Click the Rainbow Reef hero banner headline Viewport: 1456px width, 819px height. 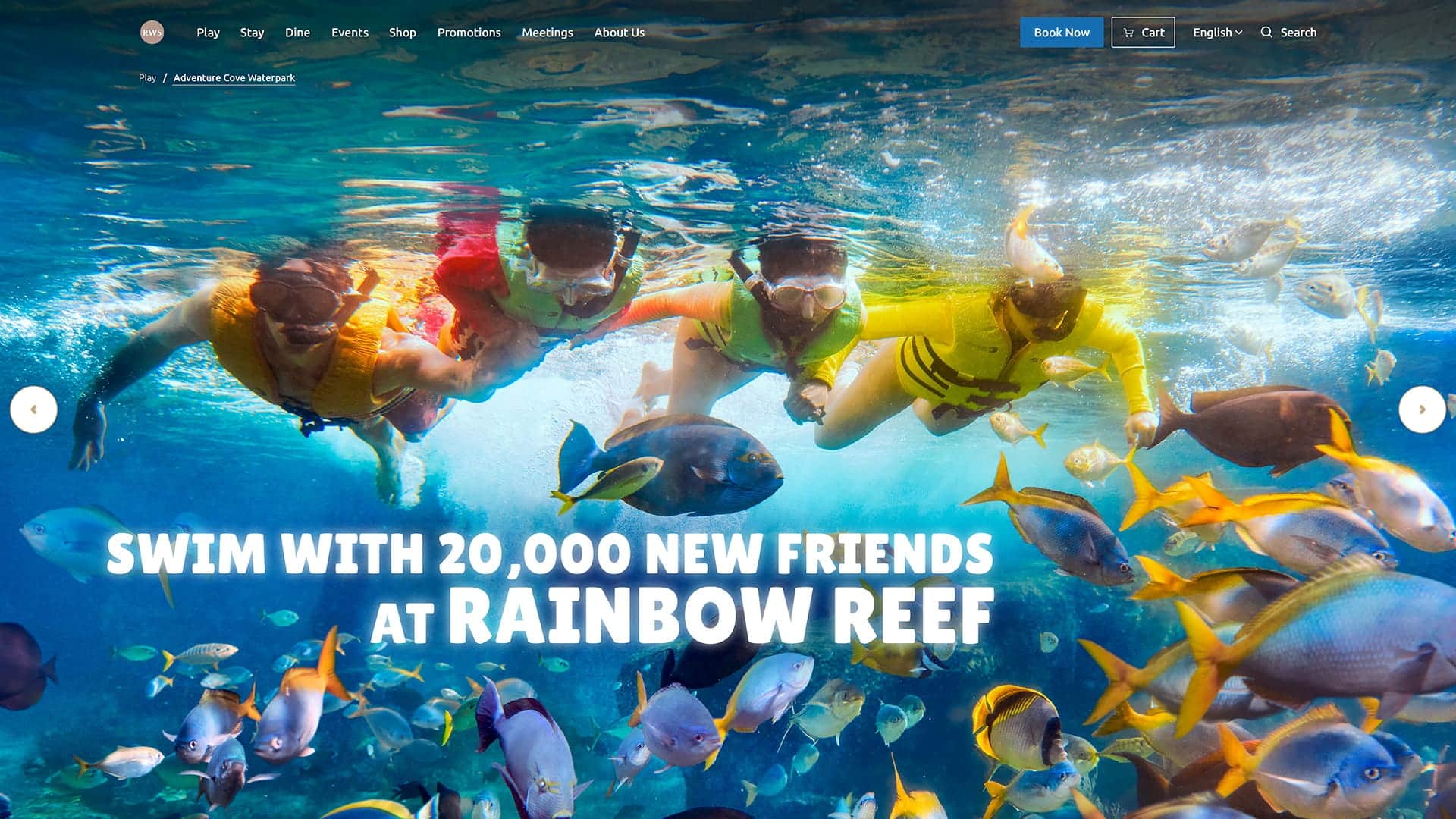pos(550,588)
